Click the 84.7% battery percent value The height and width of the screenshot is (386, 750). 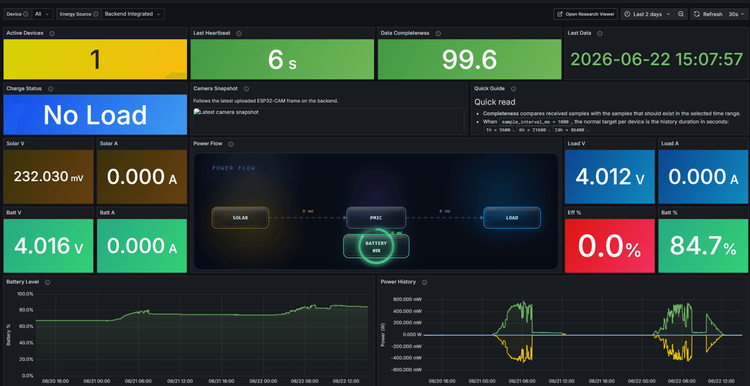click(x=703, y=246)
